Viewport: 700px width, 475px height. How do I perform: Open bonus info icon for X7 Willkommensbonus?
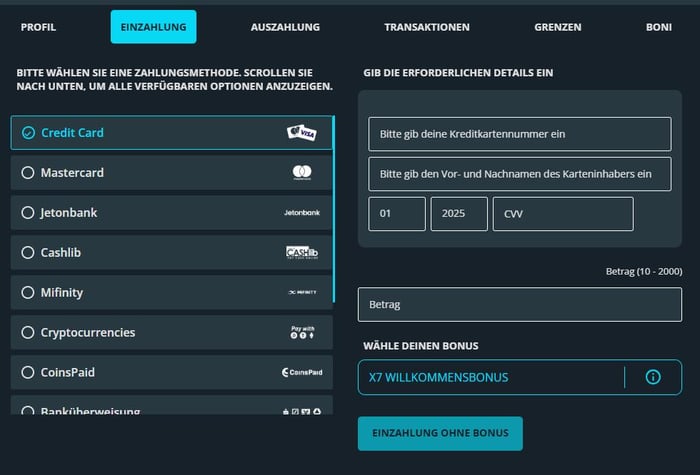[x=653, y=377]
